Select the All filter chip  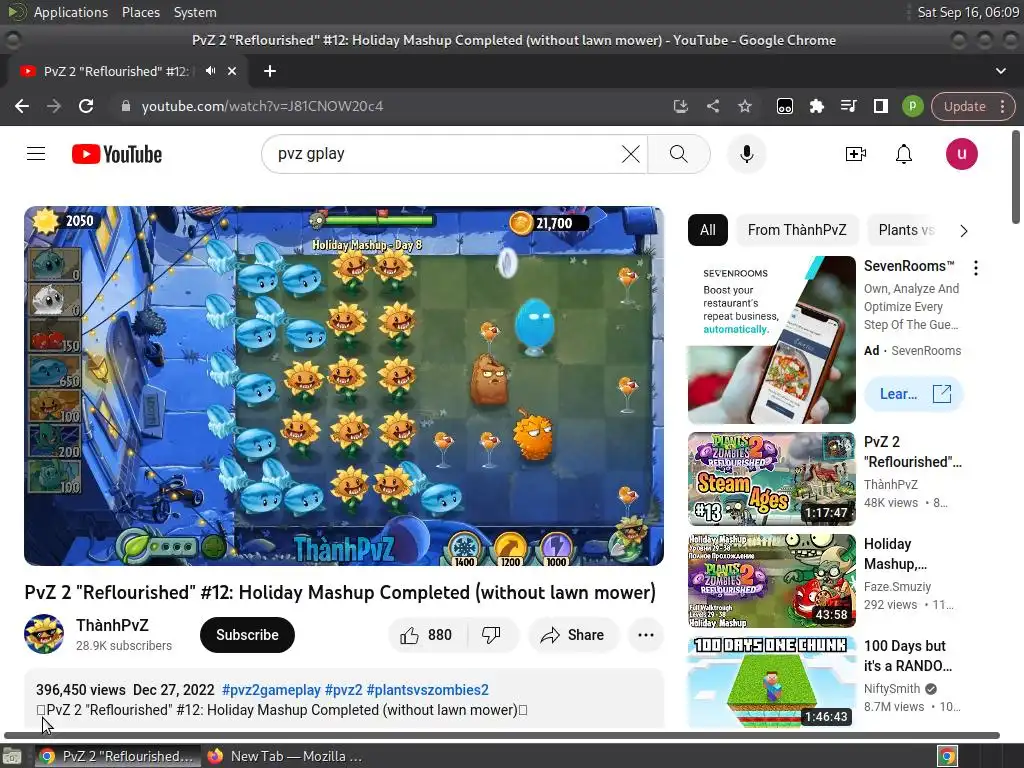(x=707, y=230)
